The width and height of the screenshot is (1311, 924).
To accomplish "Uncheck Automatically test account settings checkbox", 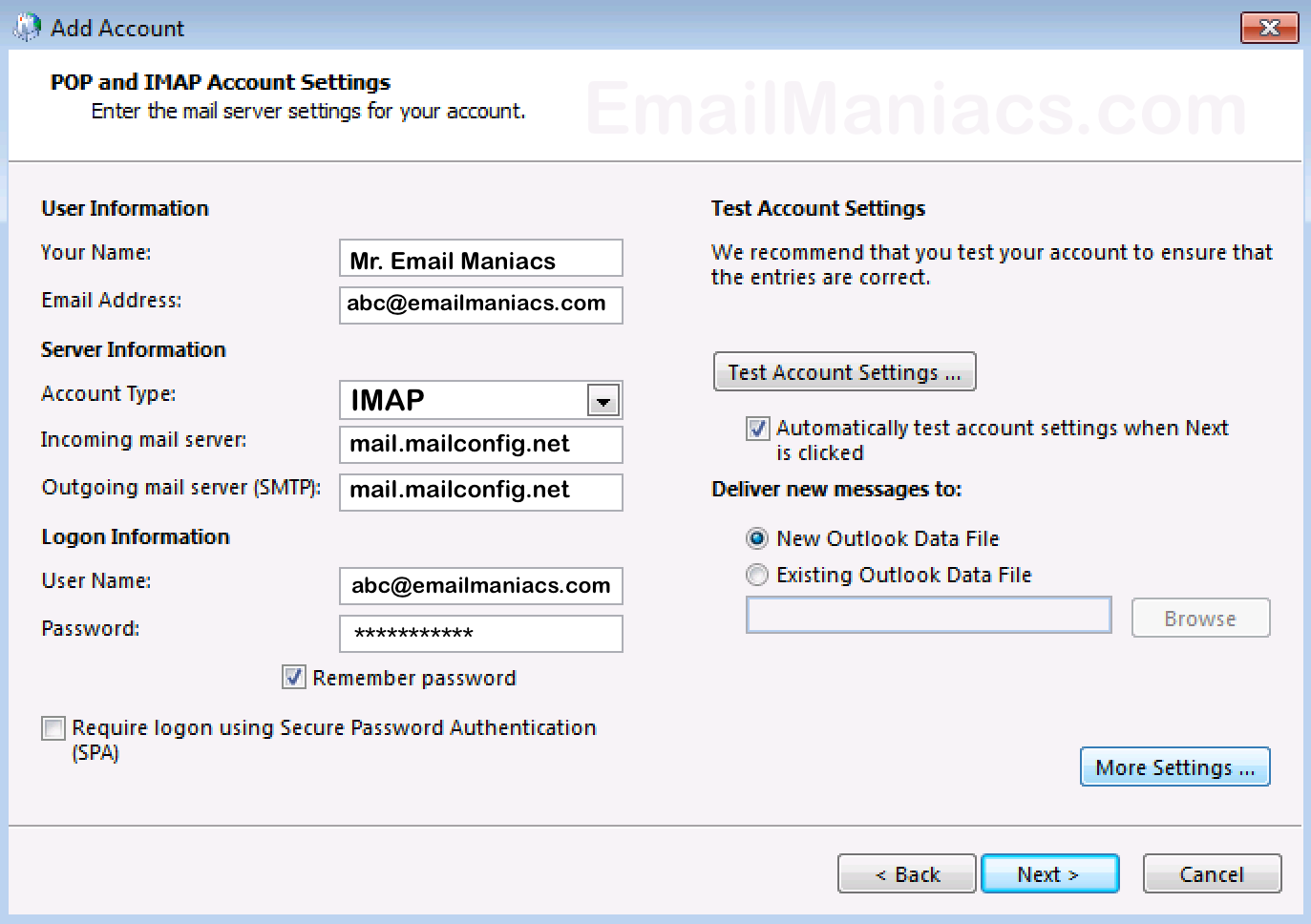I will pos(757,429).
